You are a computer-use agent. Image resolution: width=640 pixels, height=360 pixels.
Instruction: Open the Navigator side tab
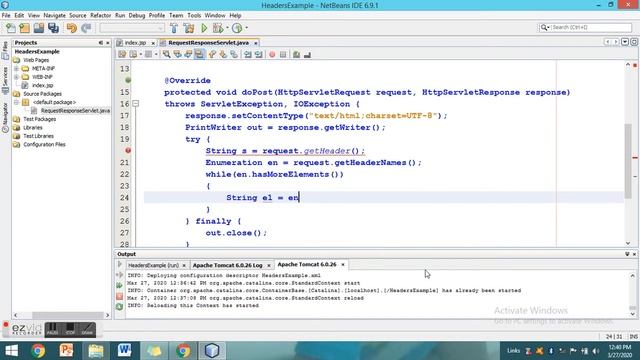(5, 118)
